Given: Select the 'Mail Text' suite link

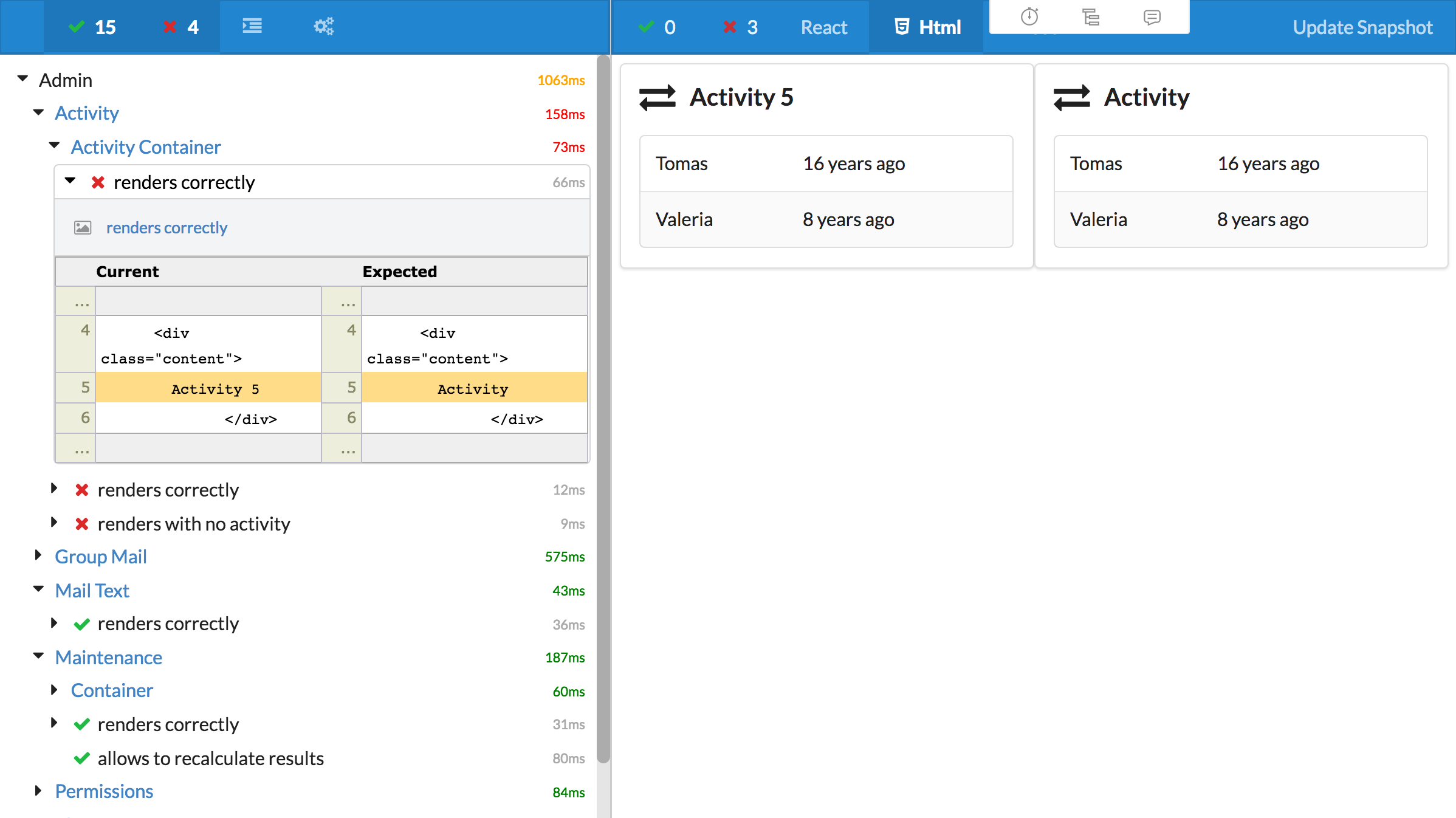Looking at the screenshot, I should point(92,590).
